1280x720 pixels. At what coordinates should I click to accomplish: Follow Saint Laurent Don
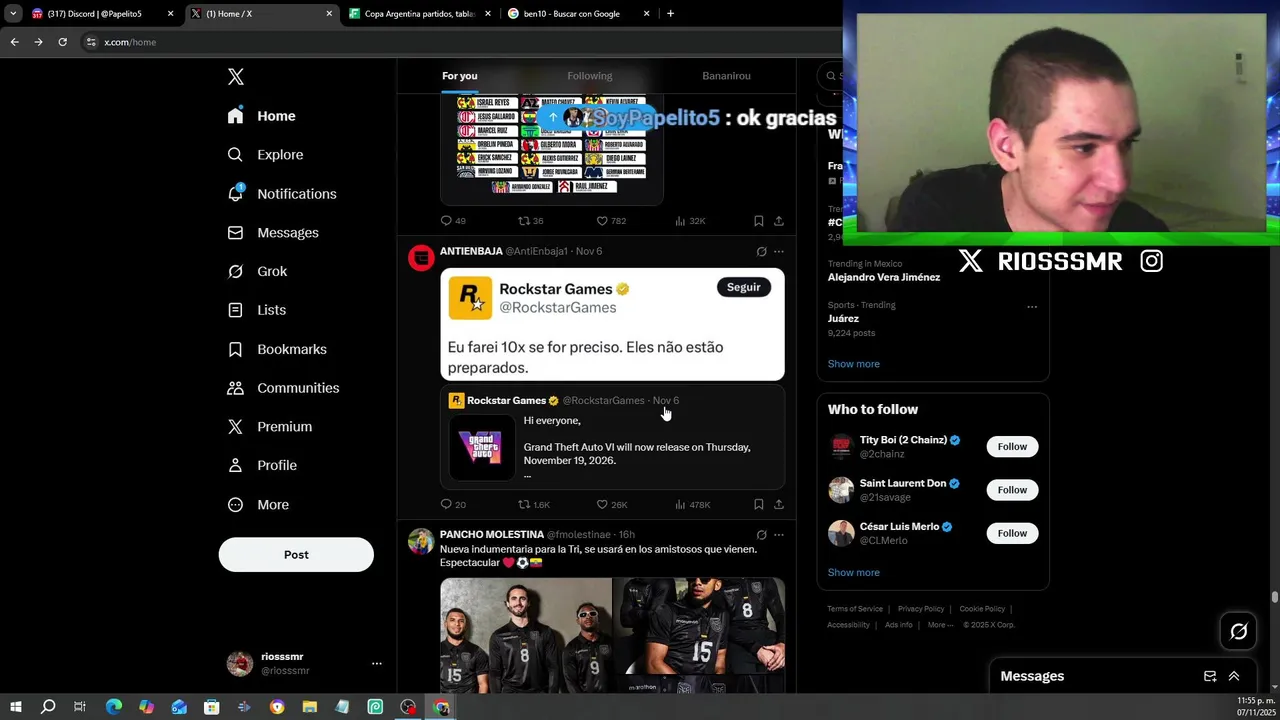click(1012, 490)
